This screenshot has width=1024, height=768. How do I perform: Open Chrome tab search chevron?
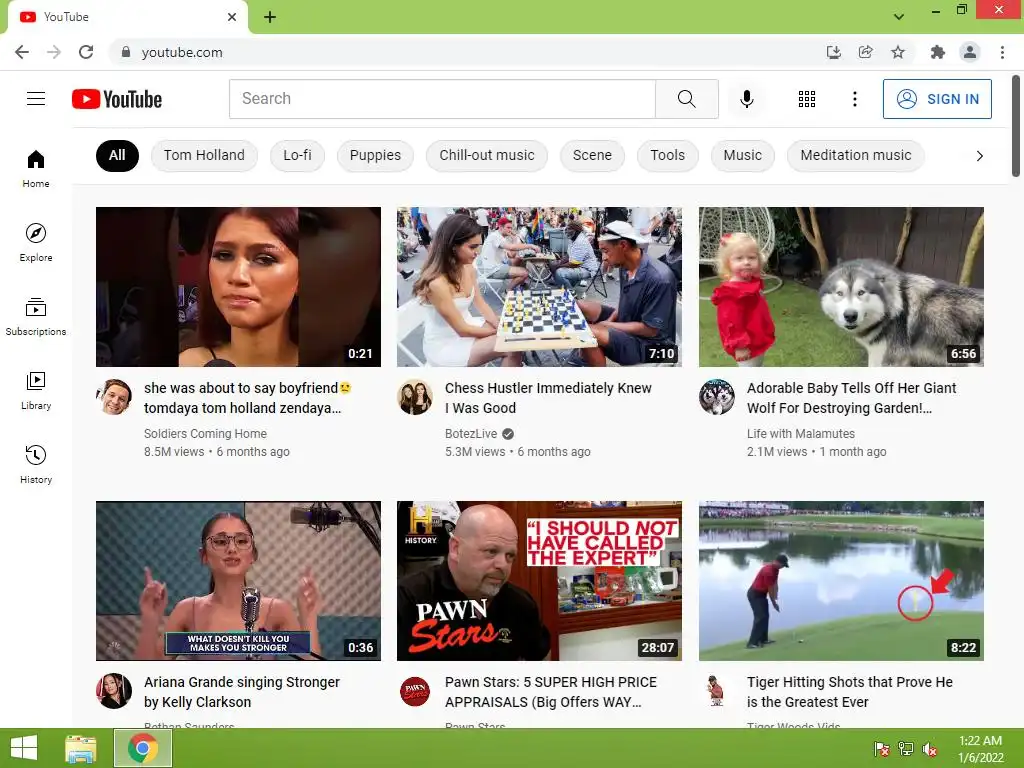(899, 16)
